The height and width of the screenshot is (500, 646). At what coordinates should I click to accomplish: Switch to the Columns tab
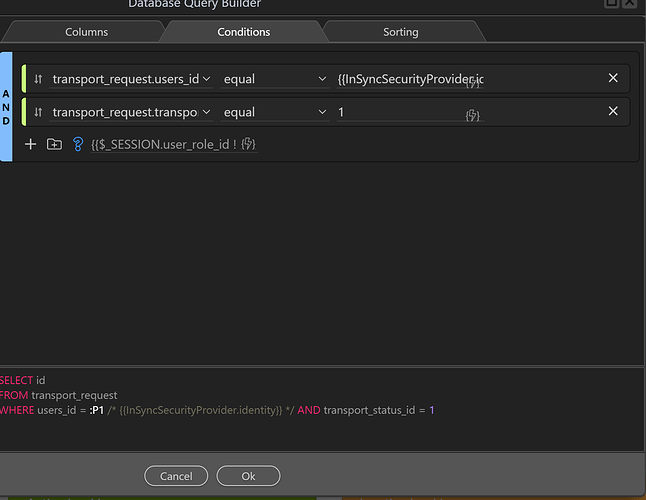pos(87,32)
